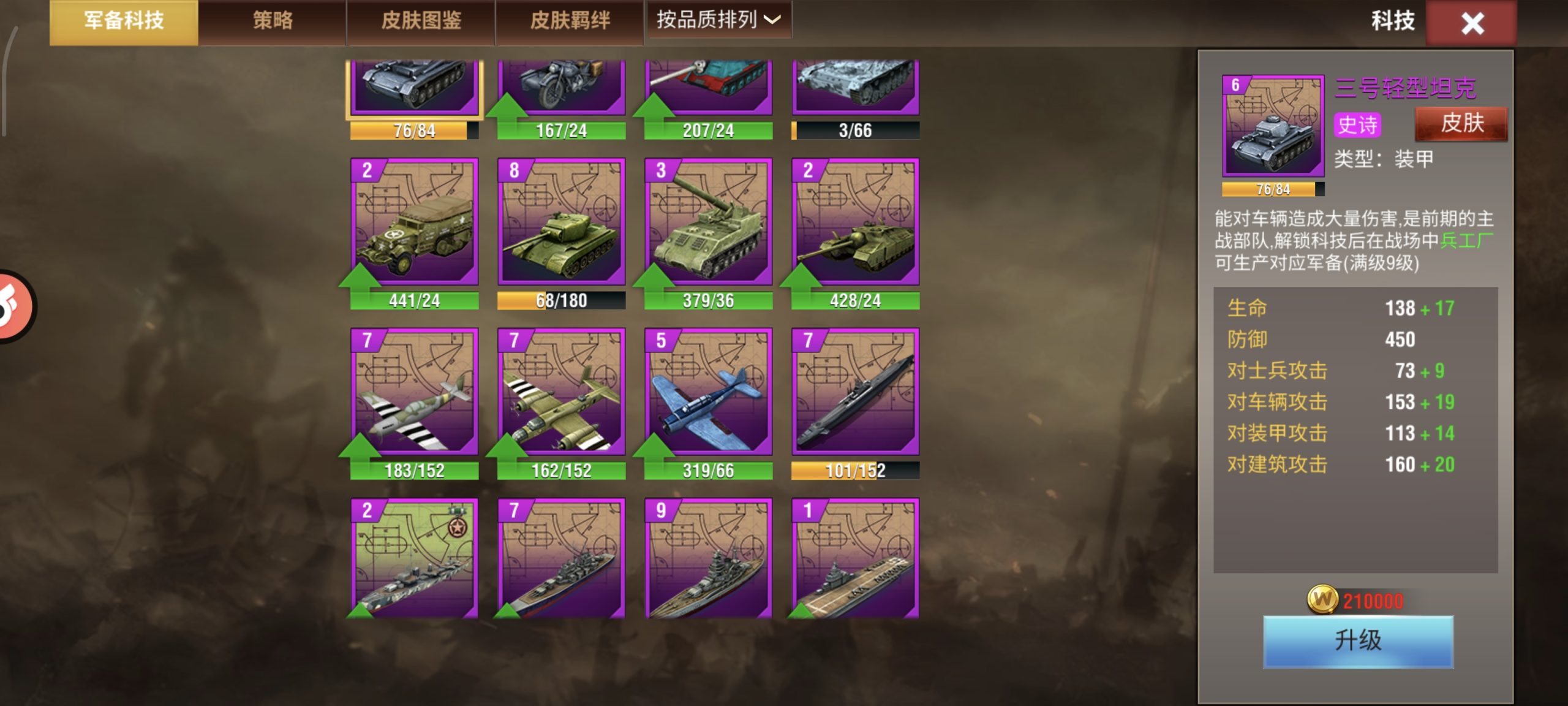Select the aircraft carrier card
1568x706 pixels.
coord(855,558)
